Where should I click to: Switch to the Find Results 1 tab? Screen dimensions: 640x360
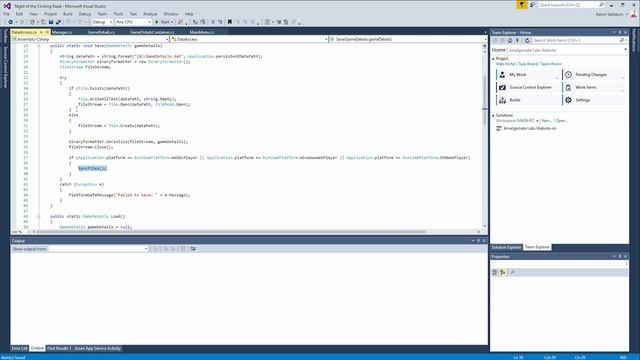click(59, 349)
